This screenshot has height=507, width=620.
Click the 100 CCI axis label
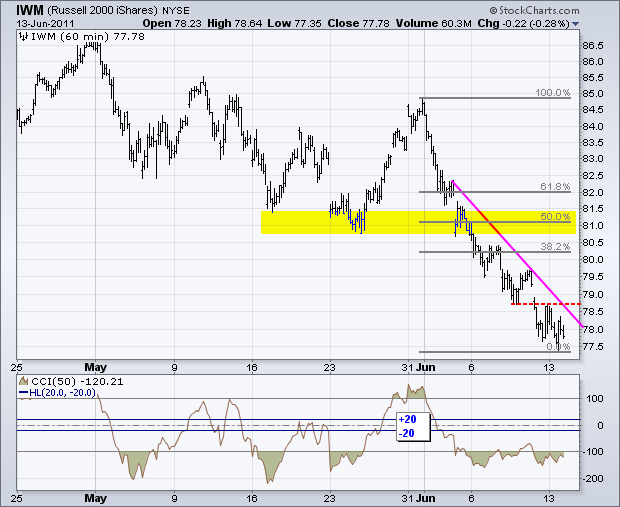click(595, 399)
